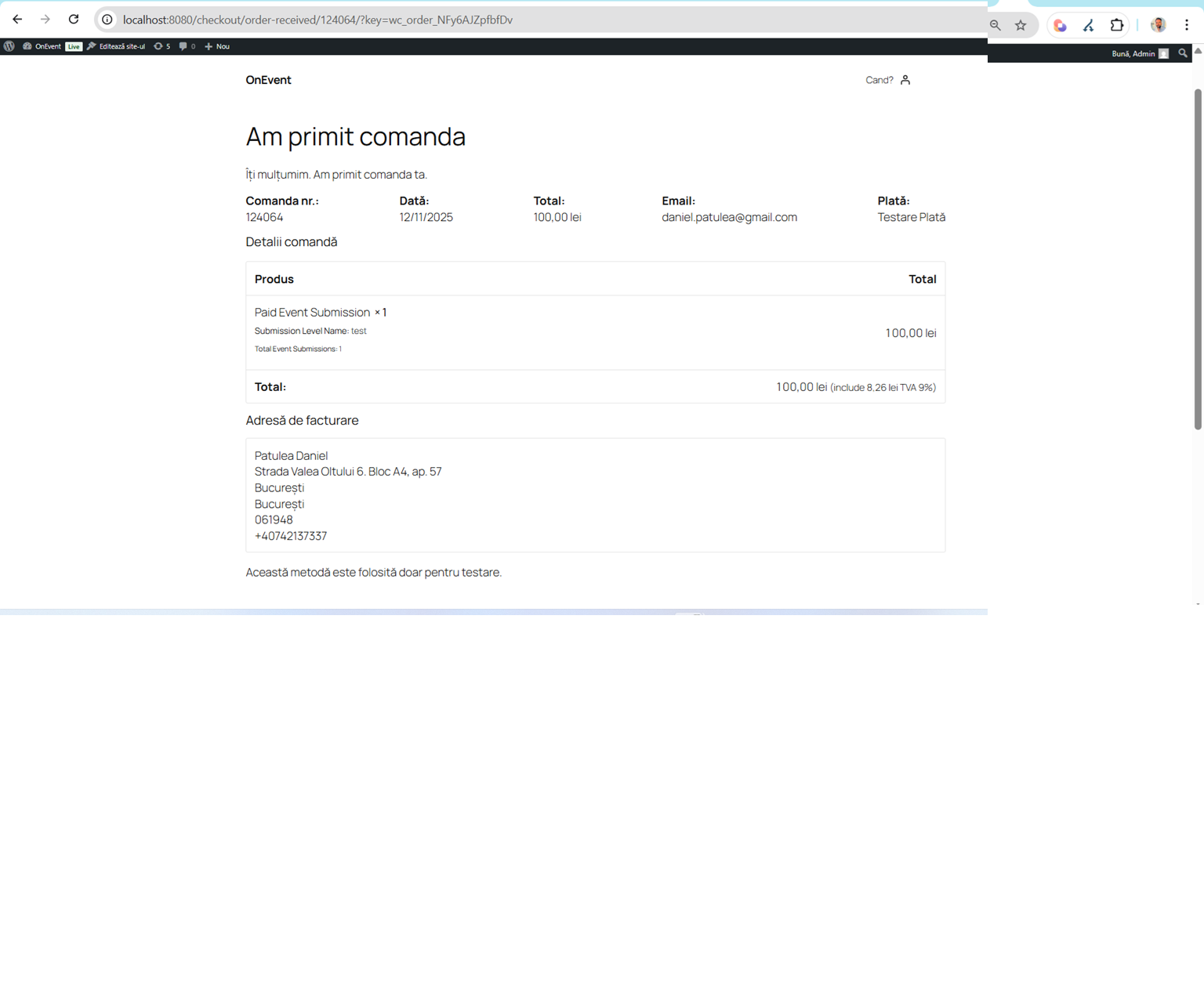Open the Chrome profile avatar

[x=1158, y=25]
